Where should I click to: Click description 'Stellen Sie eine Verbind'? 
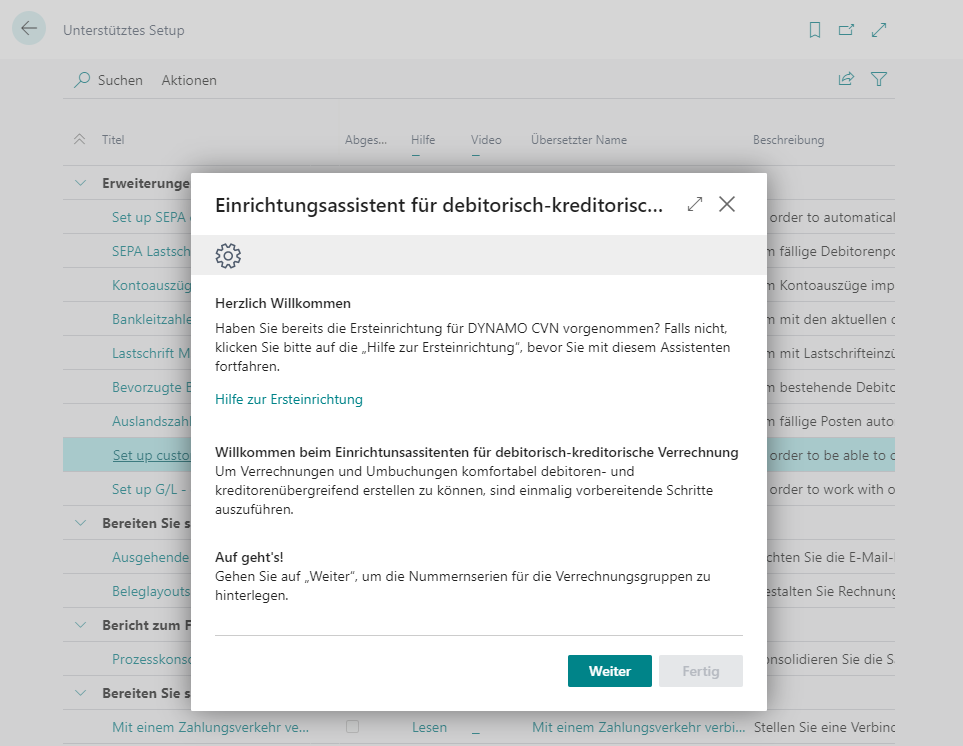coord(824,728)
